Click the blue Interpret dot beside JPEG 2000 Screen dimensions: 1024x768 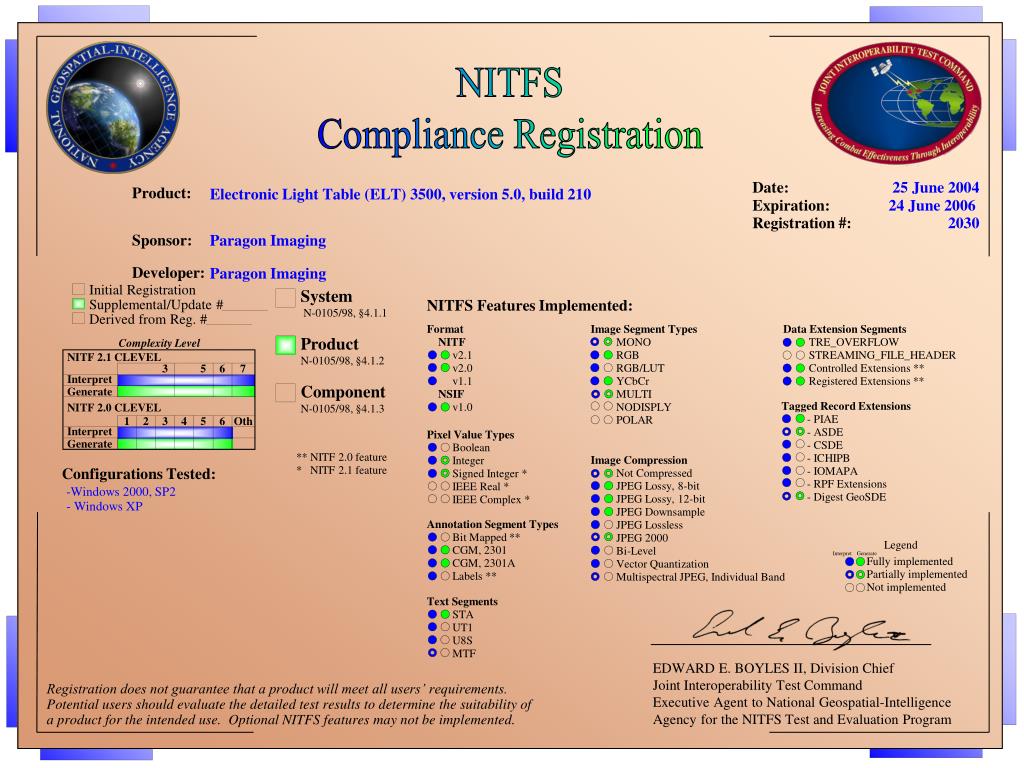[595, 537]
